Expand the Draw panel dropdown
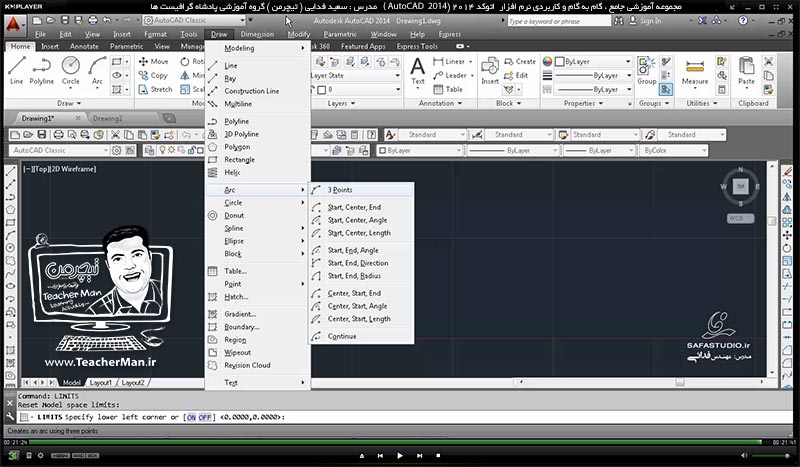This screenshot has width=800, height=467. [69, 103]
